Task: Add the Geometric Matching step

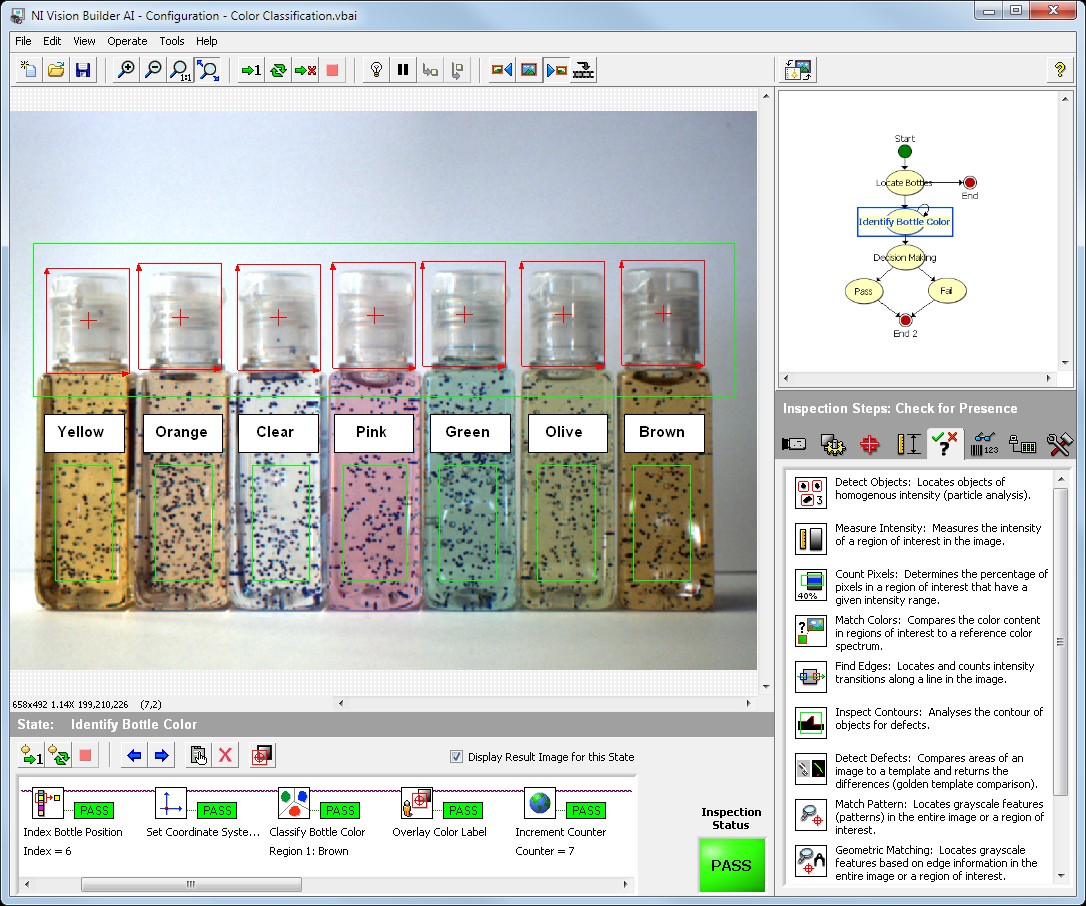Action: tap(921, 862)
